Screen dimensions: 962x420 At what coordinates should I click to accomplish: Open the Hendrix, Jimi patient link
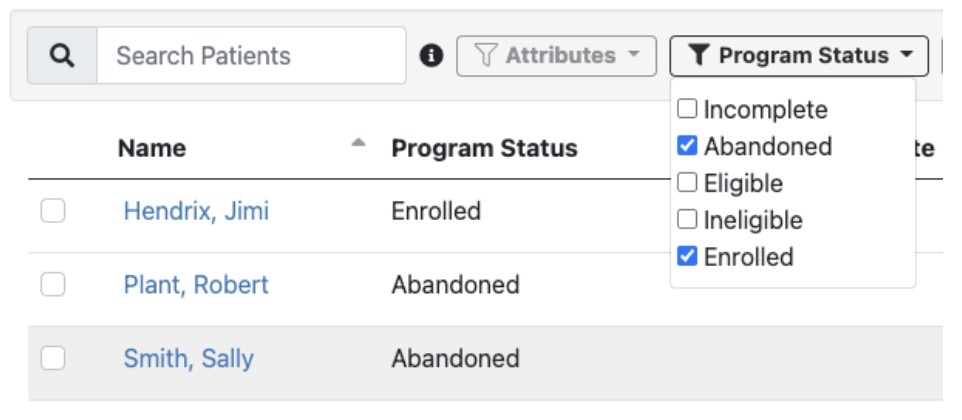click(196, 211)
